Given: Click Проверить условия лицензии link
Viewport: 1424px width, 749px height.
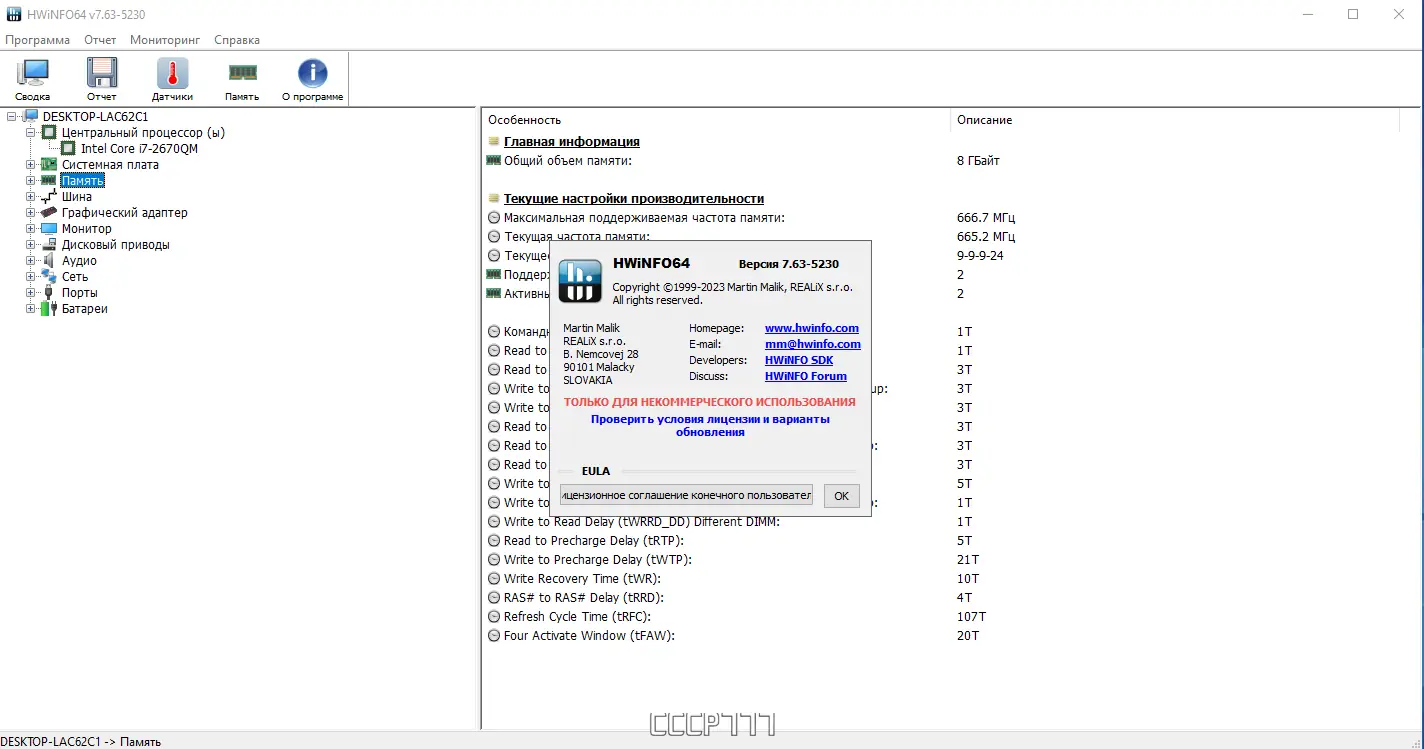Looking at the screenshot, I should (x=710, y=426).
